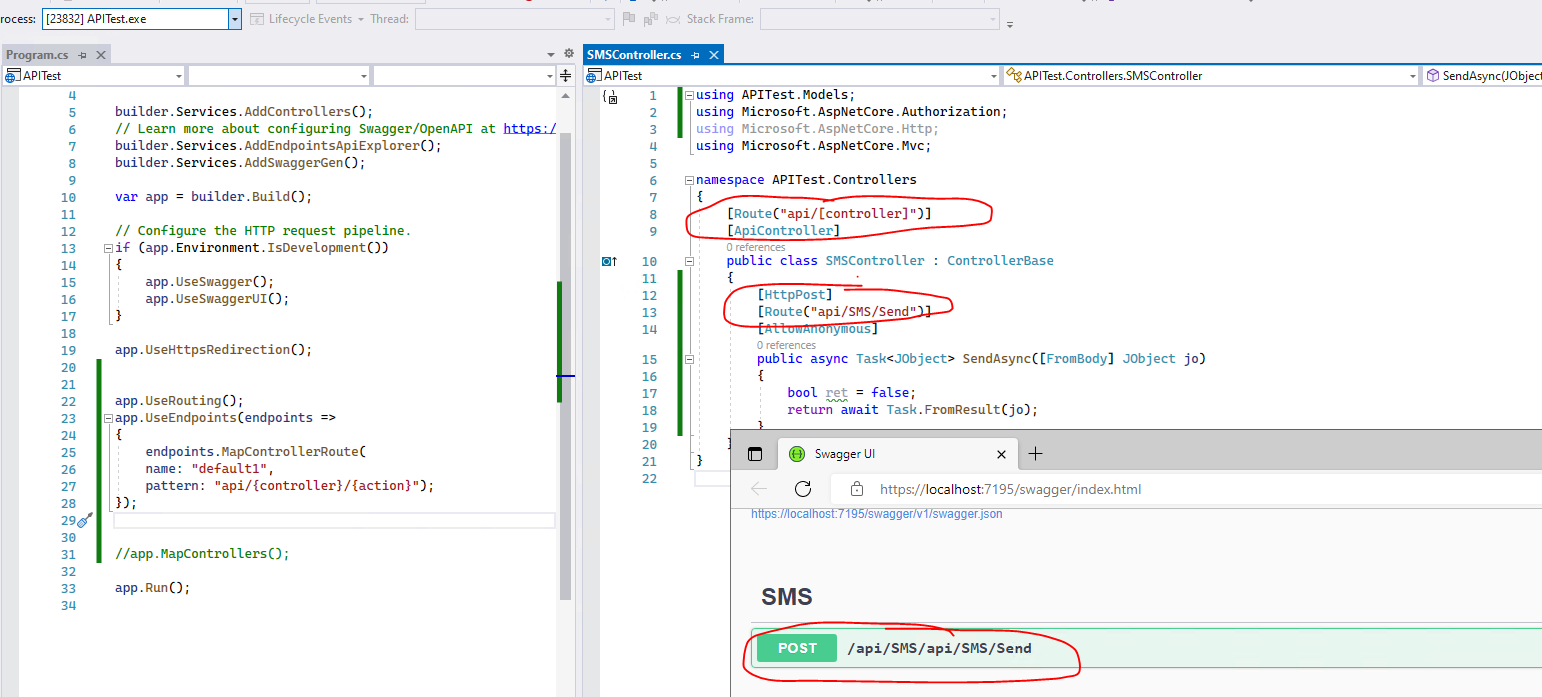Click the POST method button
This screenshot has height=697, width=1542.
pyautogui.click(x=797, y=648)
